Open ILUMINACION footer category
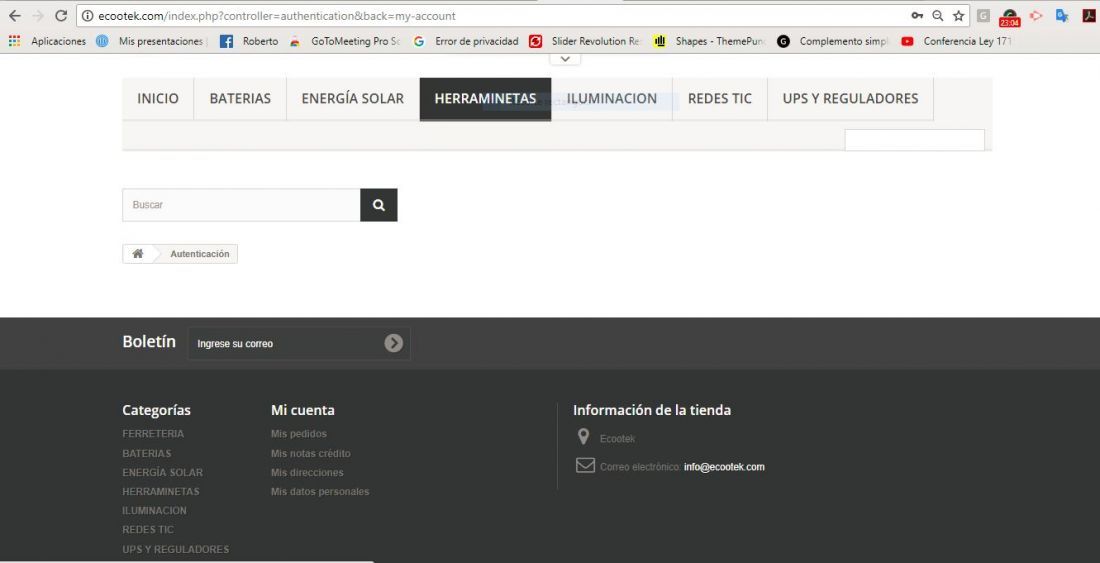This screenshot has width=1100, height=563. click(x=154, y=510)
